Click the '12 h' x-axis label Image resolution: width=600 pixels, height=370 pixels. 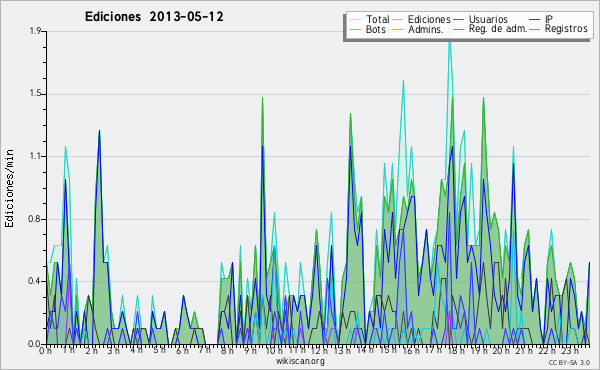coord(319,351)
